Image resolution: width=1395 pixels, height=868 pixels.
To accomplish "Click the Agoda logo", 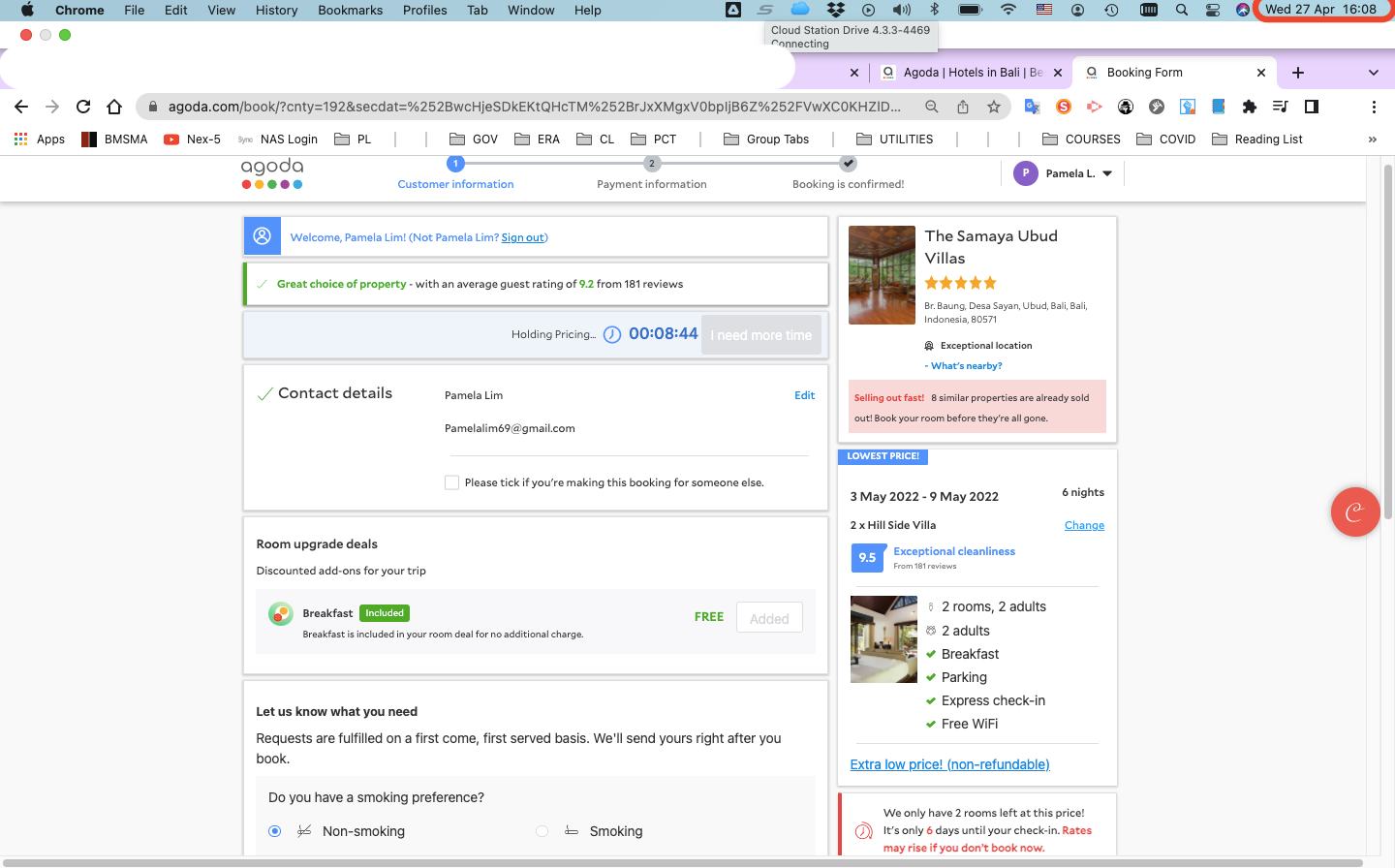I will pos(272,174).
